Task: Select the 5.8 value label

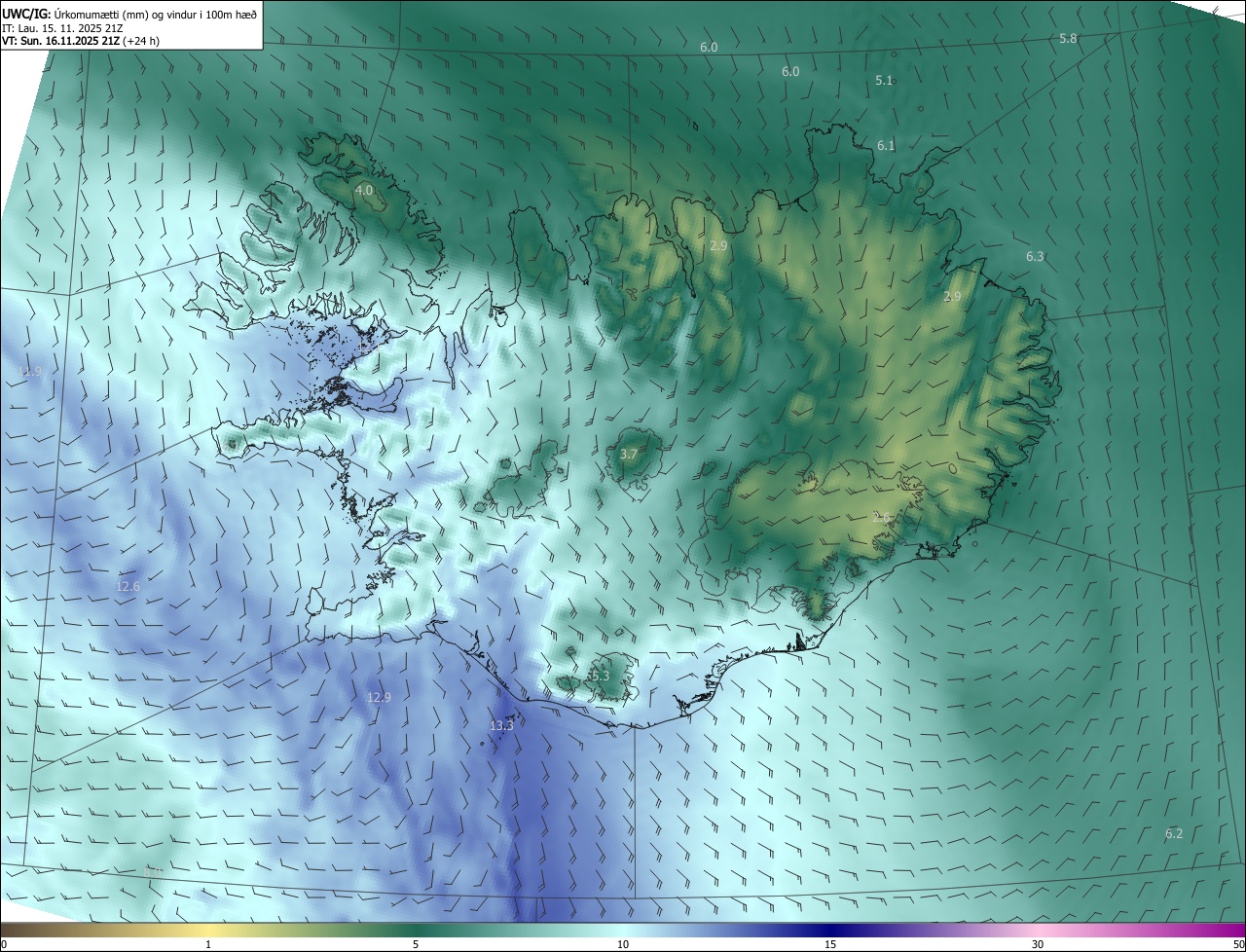Action: point(1068,38)
